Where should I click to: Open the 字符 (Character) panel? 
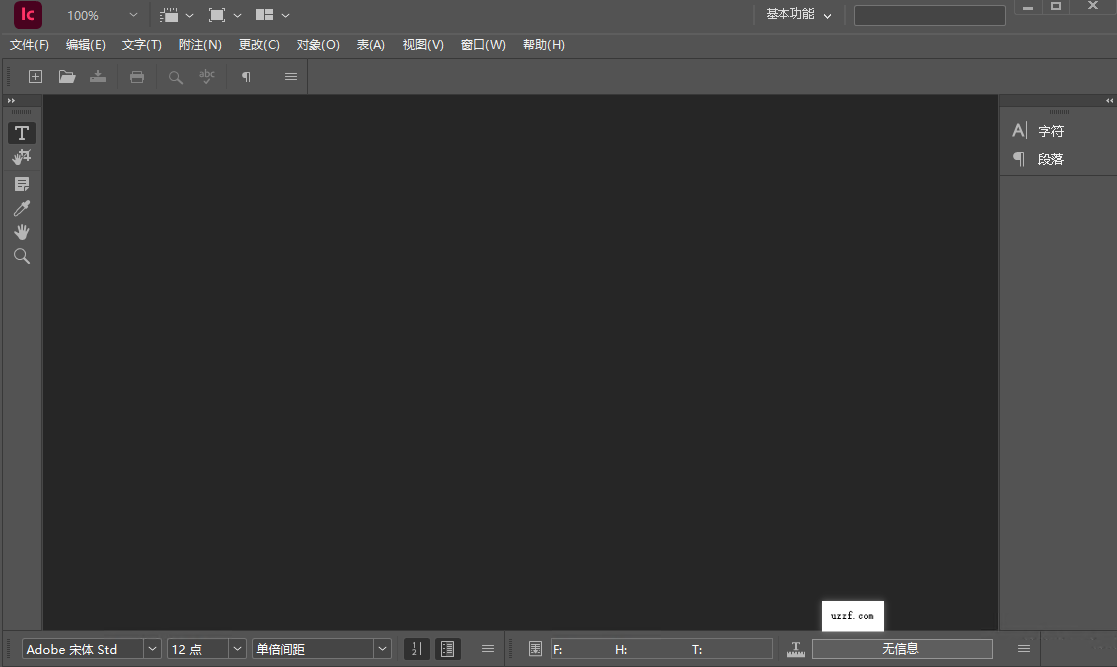click(x=1051, y=130)
